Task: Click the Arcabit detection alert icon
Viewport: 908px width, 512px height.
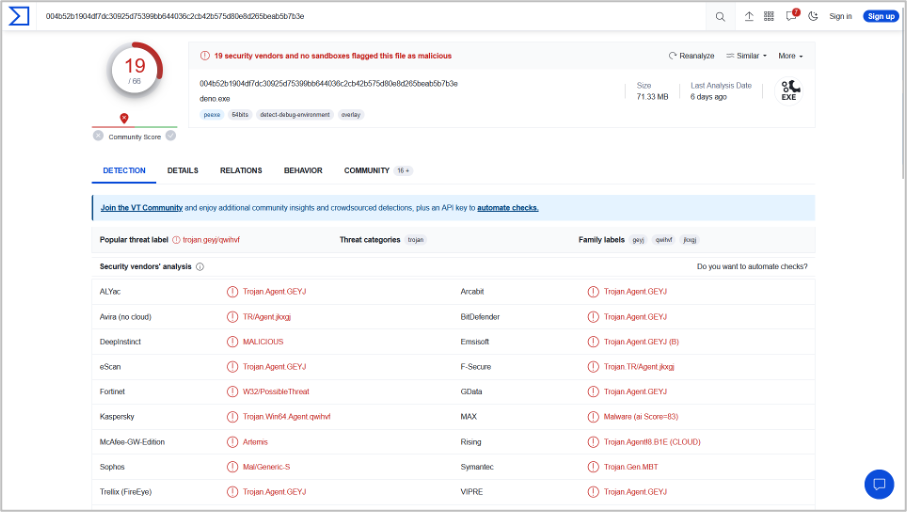Action: (x=593, y=291)
